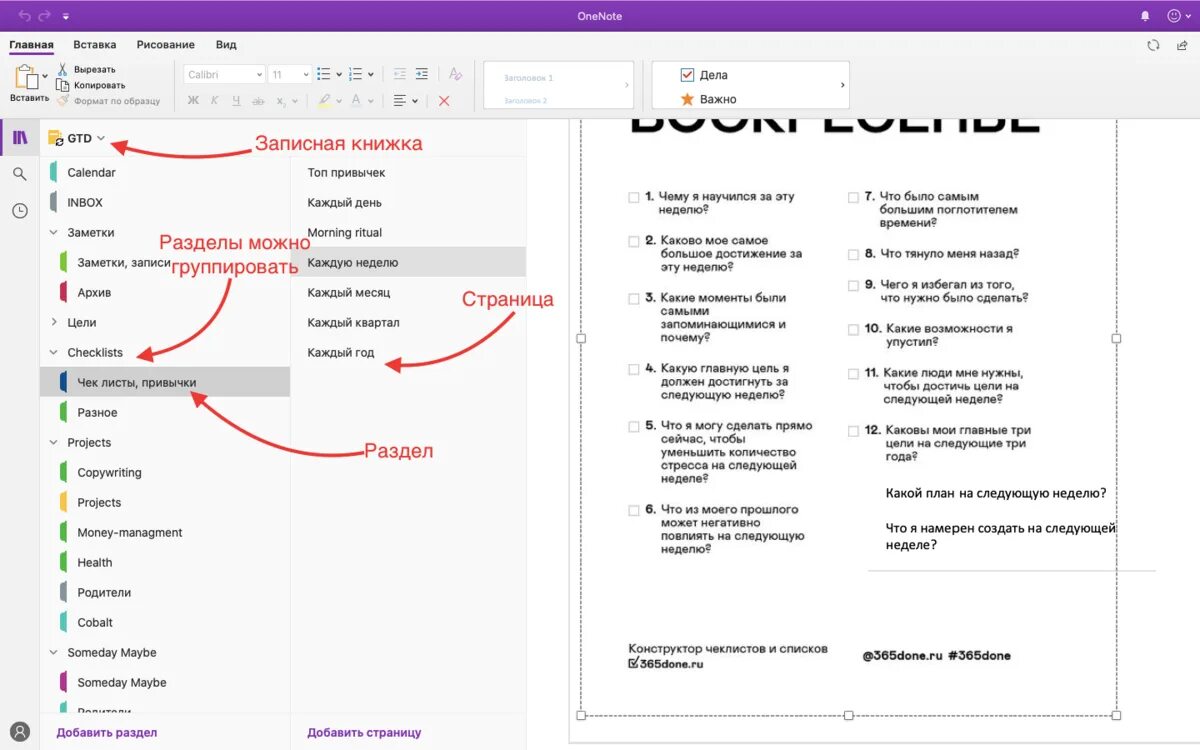Viewport: 1200px width, 750px height.
Task: Open the quick access toolbar customize arrow
Action: [65, 16]
